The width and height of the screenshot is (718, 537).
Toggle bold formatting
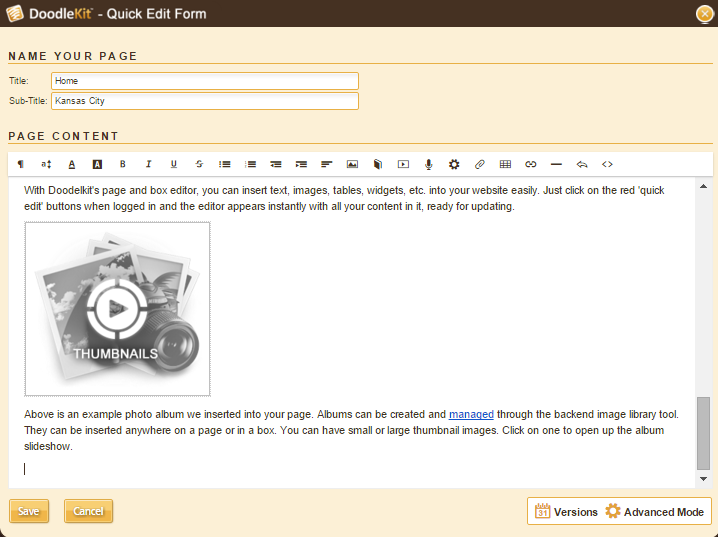point(123,164)
